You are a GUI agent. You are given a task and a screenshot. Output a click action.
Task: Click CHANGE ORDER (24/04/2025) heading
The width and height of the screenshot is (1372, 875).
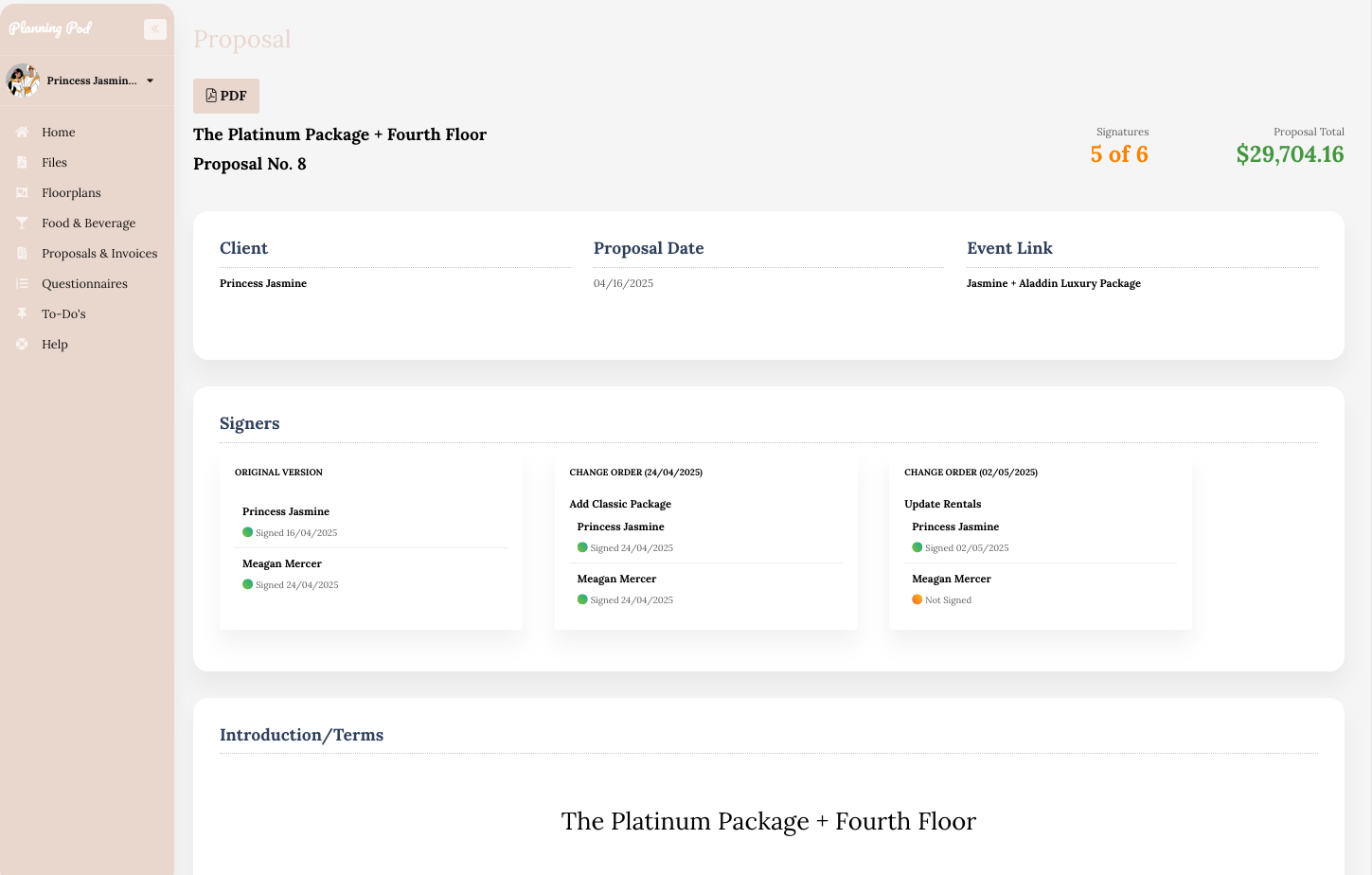(636, 473)
